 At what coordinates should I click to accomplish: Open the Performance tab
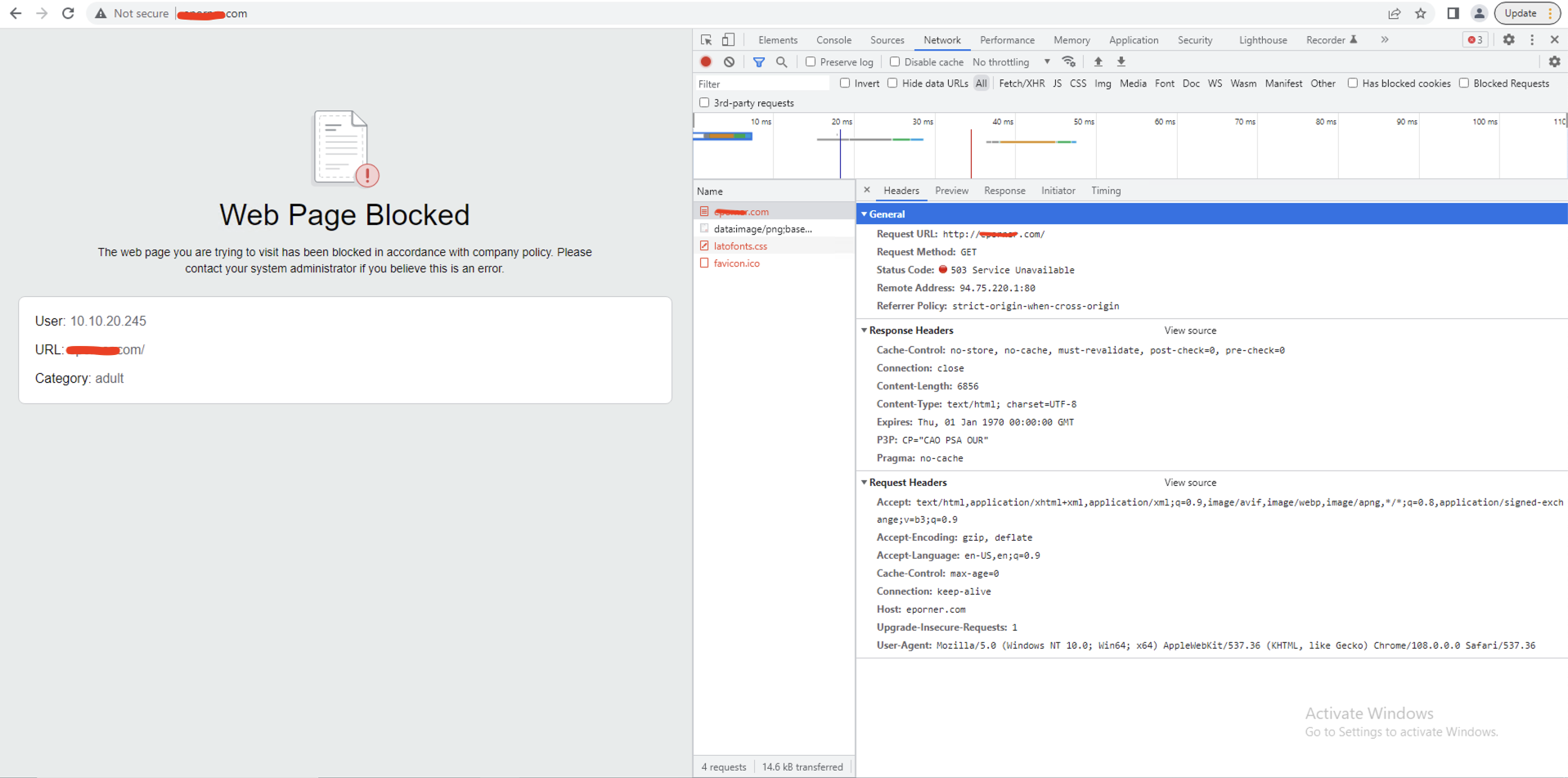point(1007,40)
